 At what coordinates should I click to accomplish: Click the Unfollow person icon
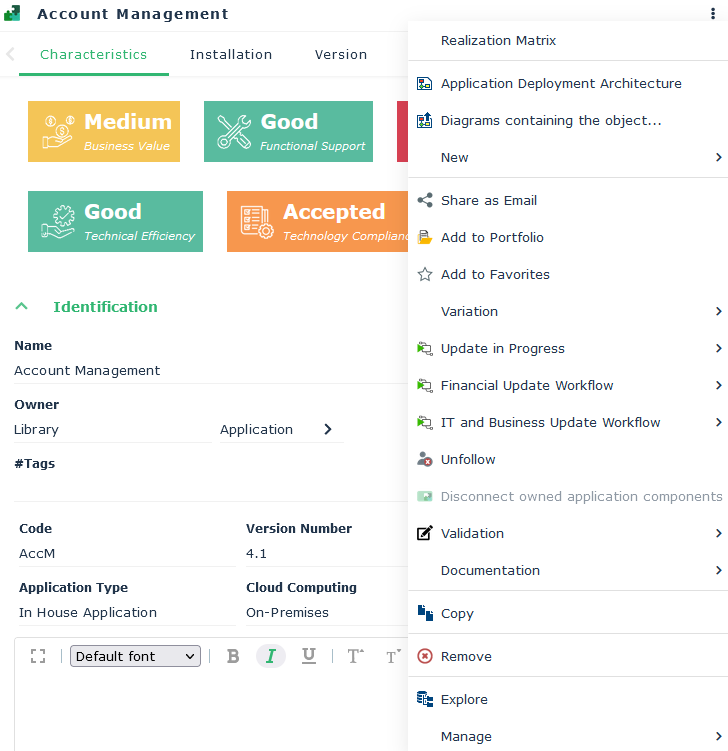point(424,459)
